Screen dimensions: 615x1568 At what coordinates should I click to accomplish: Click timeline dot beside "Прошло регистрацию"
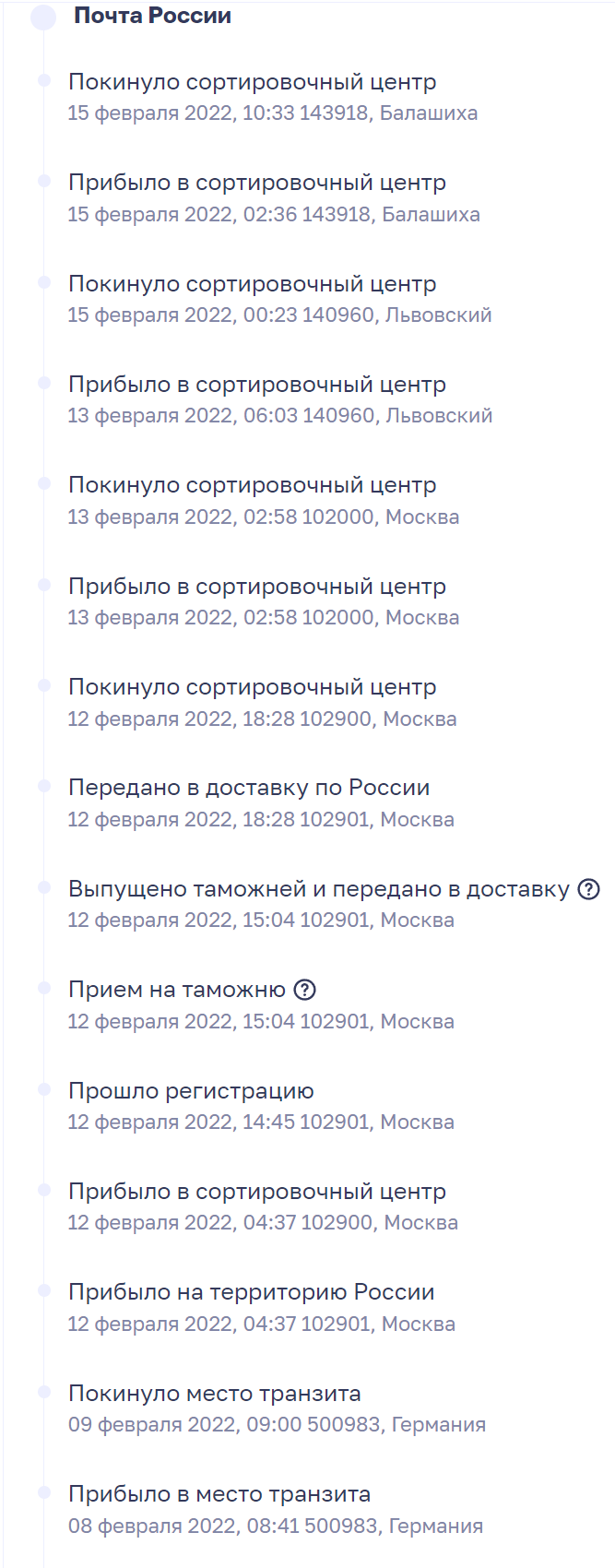(43, 1089)
